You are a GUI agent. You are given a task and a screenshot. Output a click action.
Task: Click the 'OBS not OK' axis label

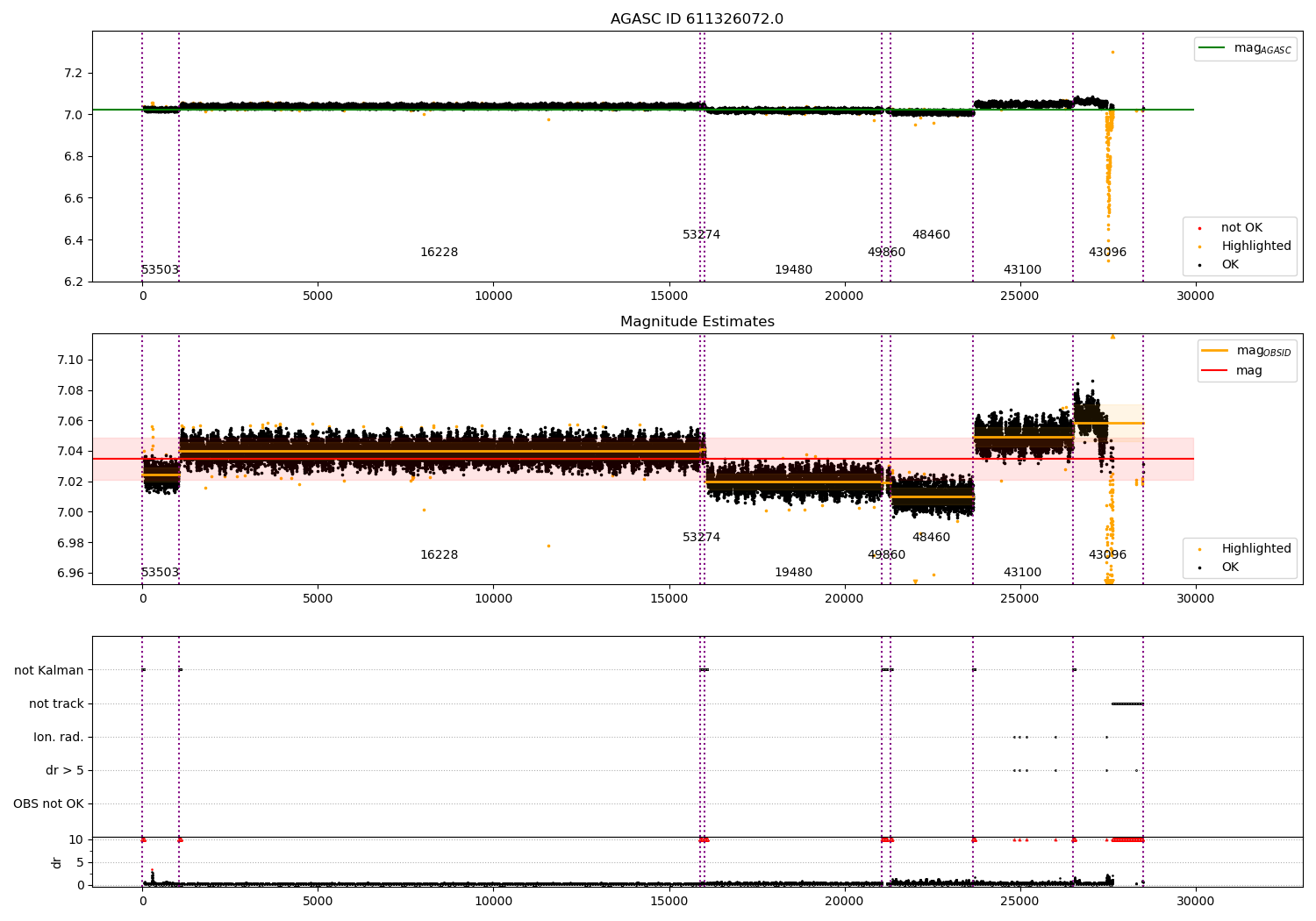[x=48, y=804]
